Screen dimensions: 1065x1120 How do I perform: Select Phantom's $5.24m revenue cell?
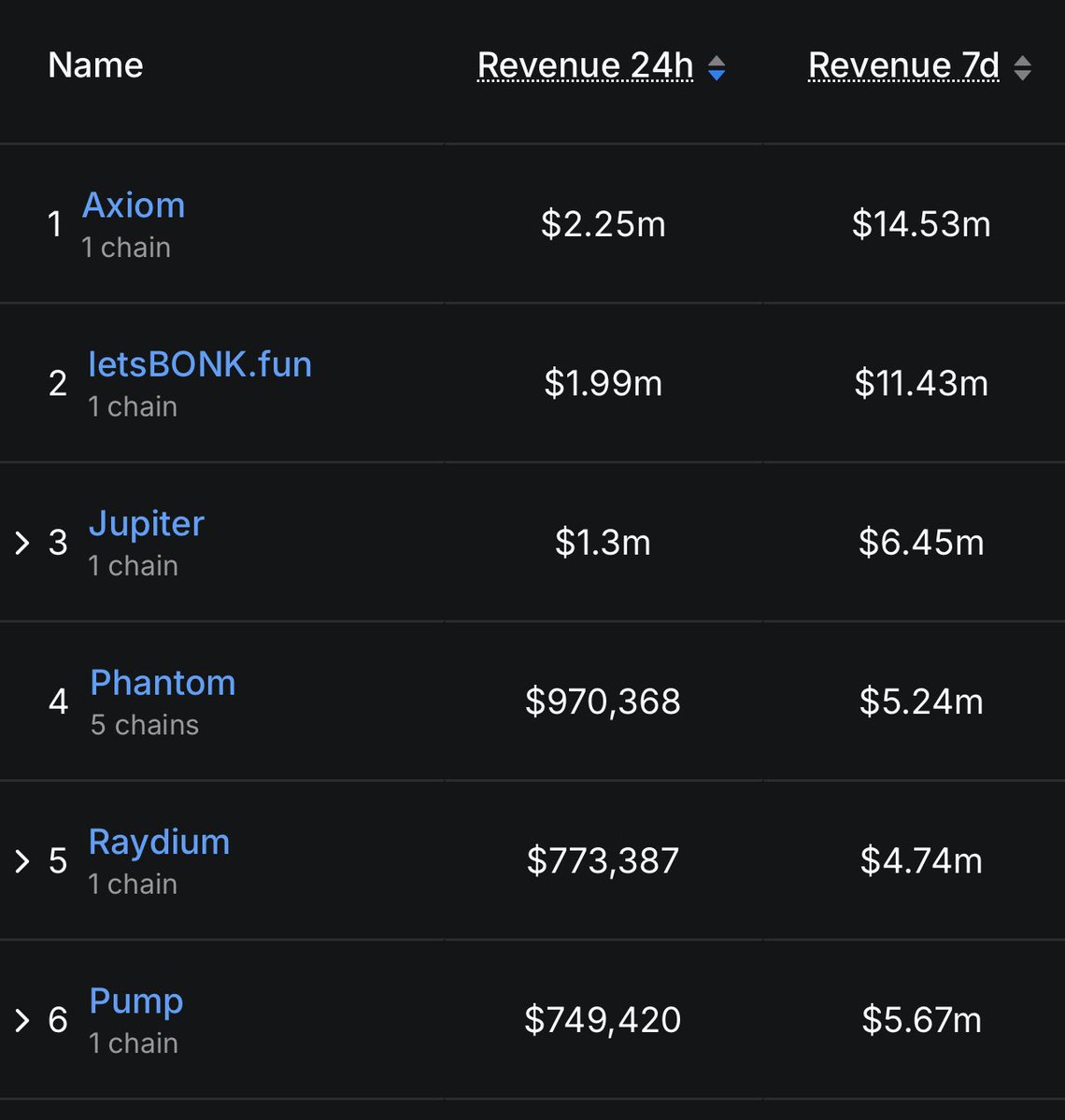coord(921,702)
